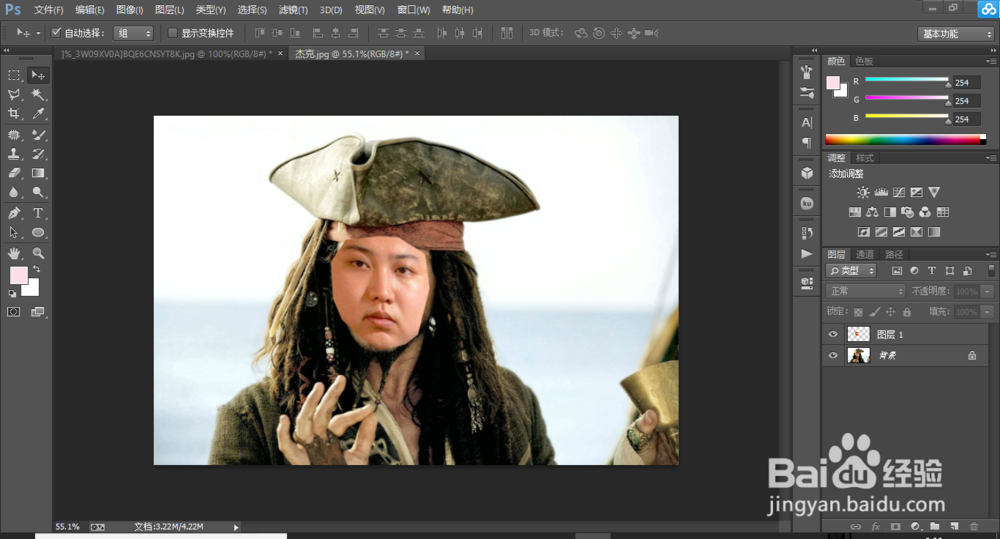1000x539 pixels.
Task: Open Move tool preset picker arrow
Action: (38, 33)
